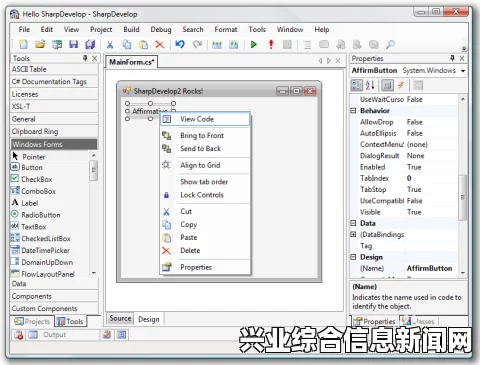The image size is (480, 365).
Task: Click the Open File folder icon
Action: pyautogui.click(x=40, y=44)
